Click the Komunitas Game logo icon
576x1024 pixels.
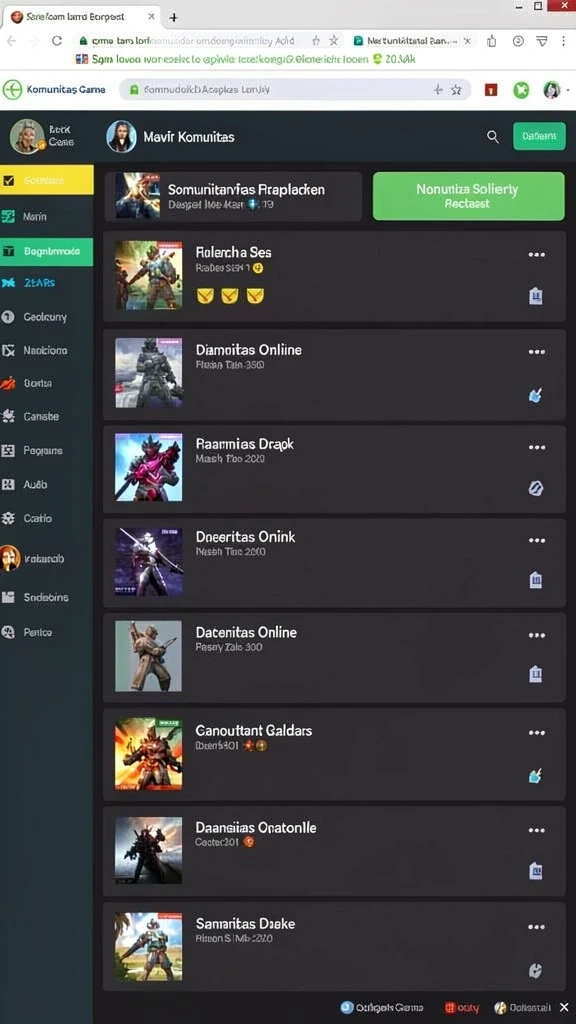(x=12, y=89)
